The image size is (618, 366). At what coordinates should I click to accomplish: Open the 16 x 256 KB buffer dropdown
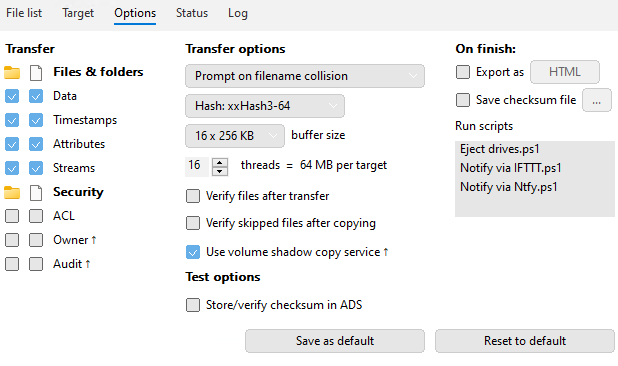(235, 136)
